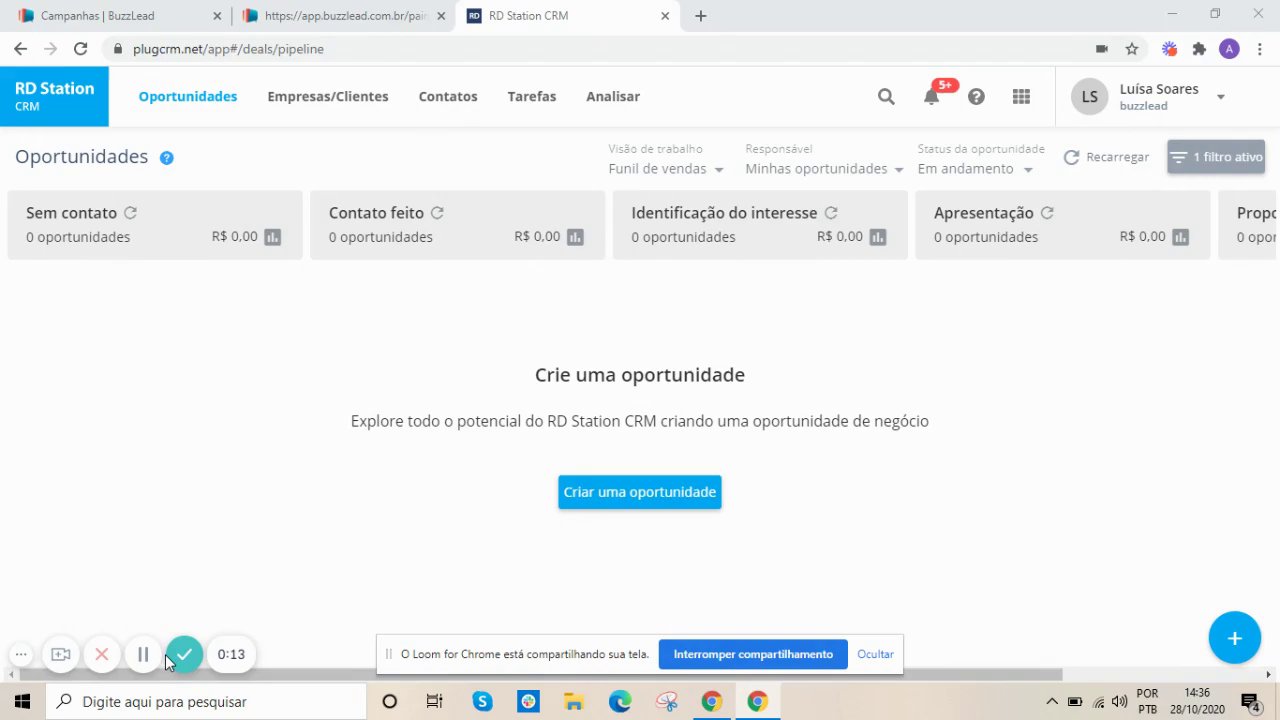Open the Minhas oportunidades dropdown
The height and width of the screenshot is (720, 1280).
click(824, 169)
